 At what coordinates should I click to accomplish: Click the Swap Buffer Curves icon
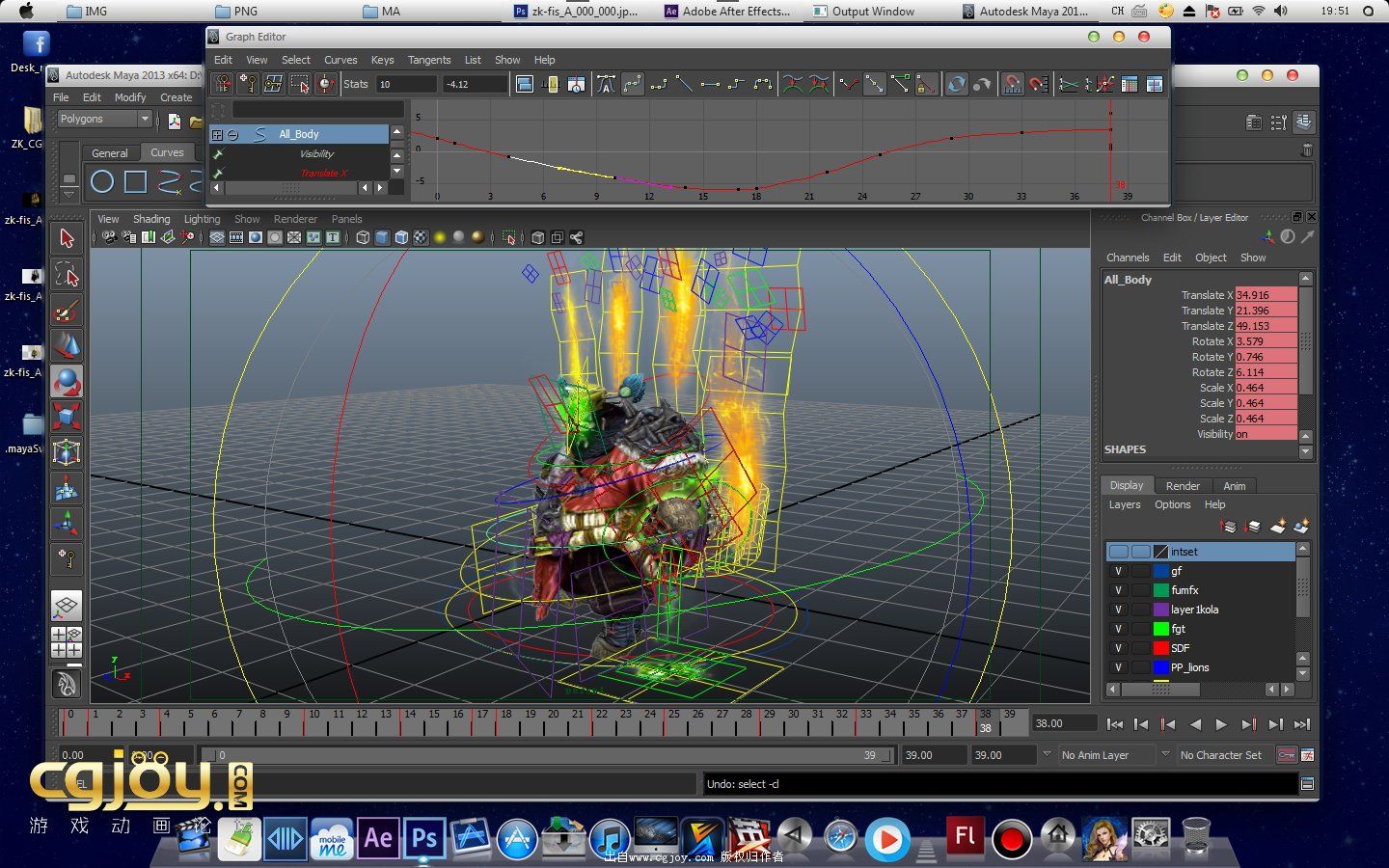(819, 84)
